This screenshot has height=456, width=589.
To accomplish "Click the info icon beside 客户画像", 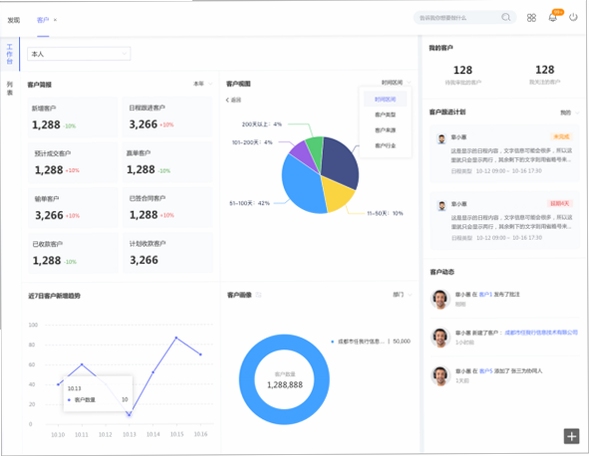I will [x=258, y=295].
